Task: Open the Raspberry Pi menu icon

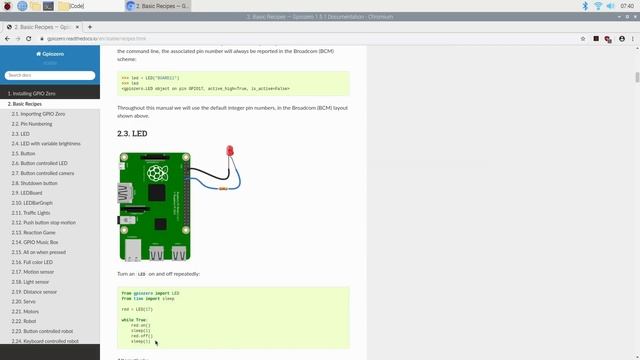Action: click(x=7, y=6)
